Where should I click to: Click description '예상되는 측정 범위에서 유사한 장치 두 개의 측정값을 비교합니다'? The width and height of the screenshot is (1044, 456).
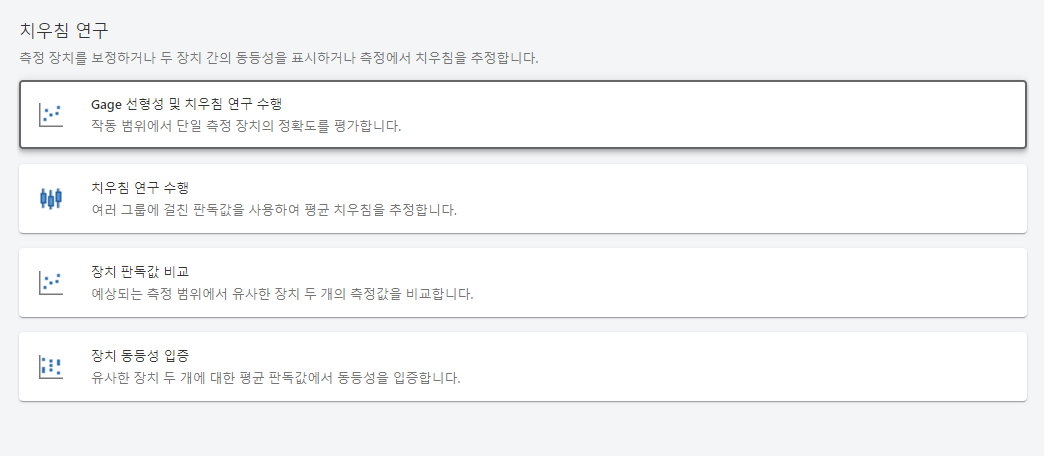pyautogui.click(x=281, y=294)
